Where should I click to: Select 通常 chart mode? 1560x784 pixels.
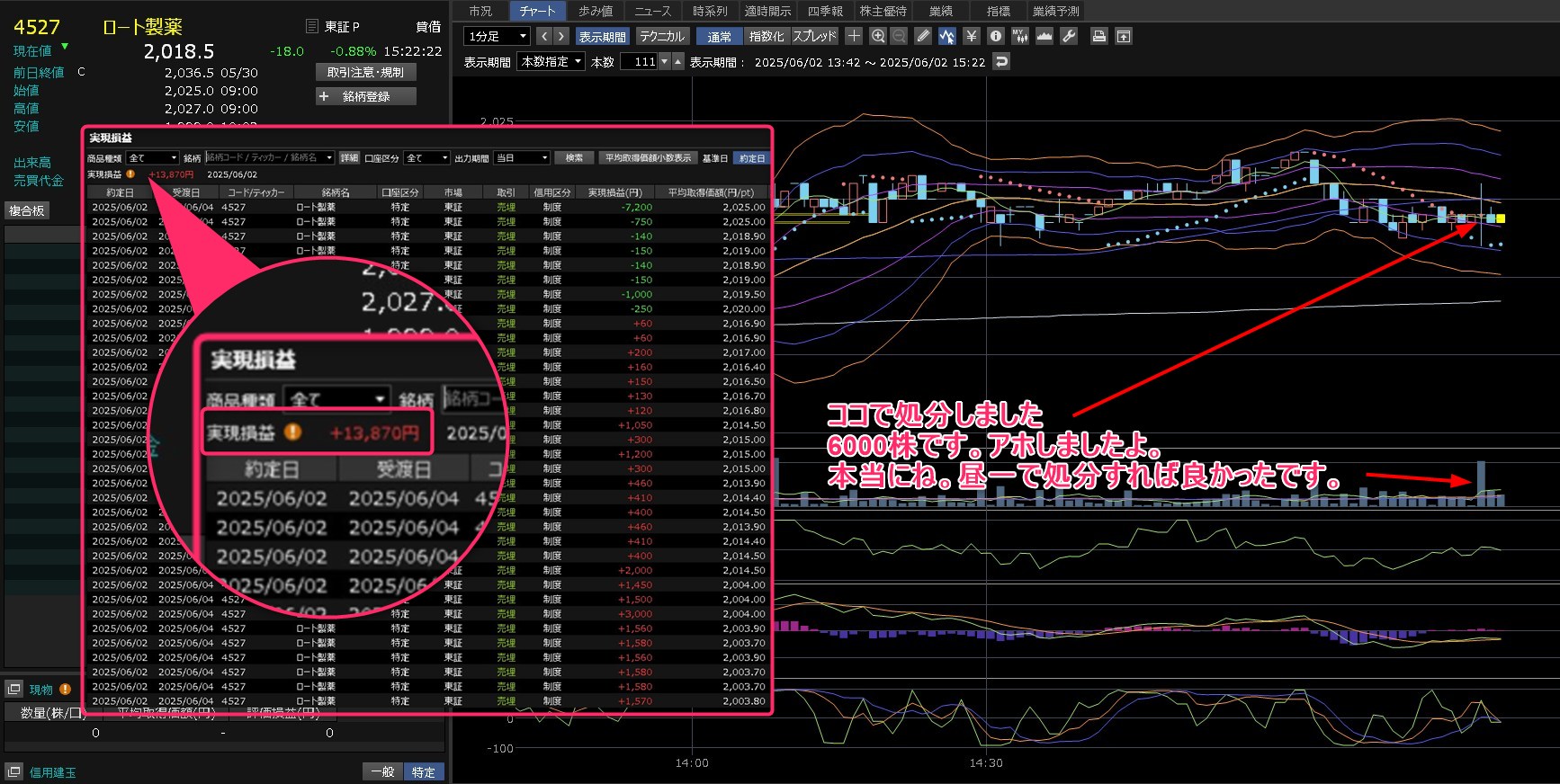coord(719,36)
